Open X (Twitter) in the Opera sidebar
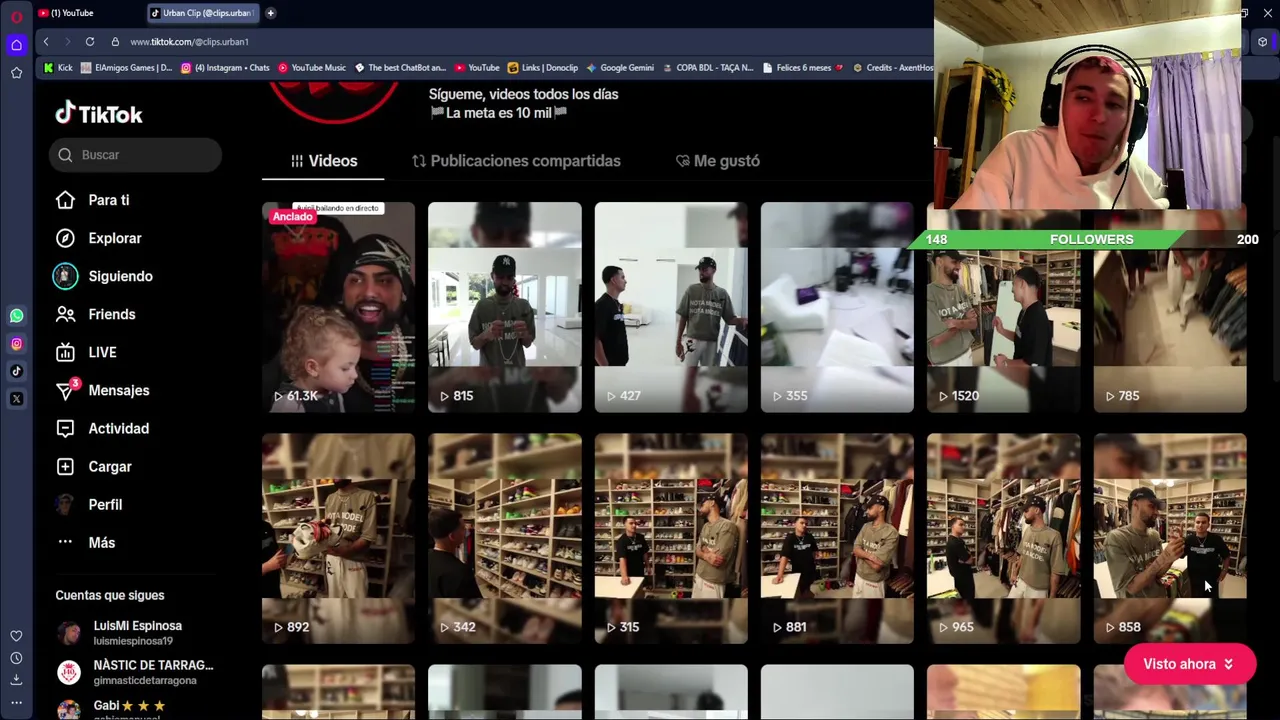This screenshot has width=1280, height=720. point(16,399)
